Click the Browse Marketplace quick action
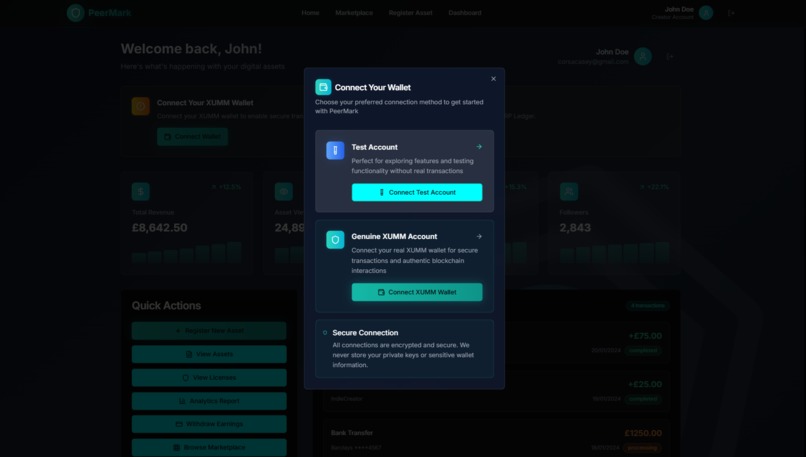 coord(209,447)
